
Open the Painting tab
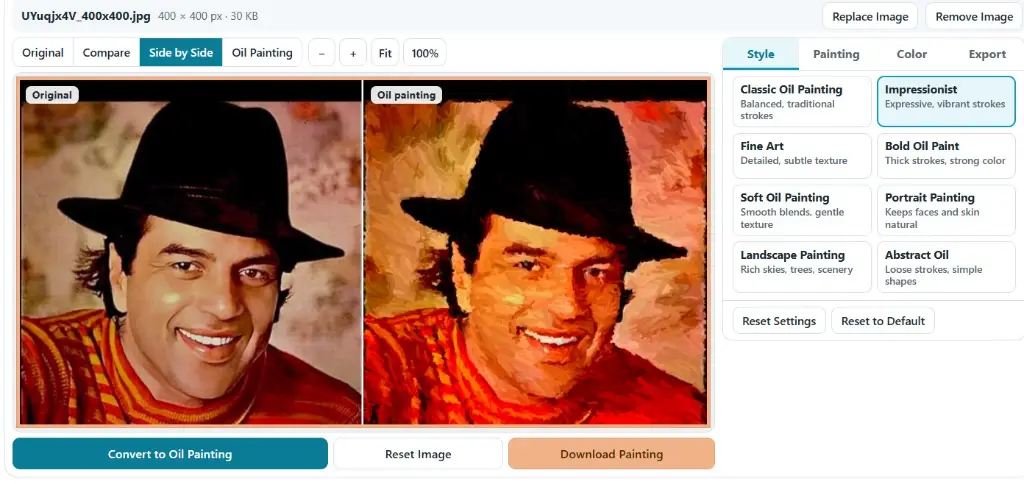(836, 54)
